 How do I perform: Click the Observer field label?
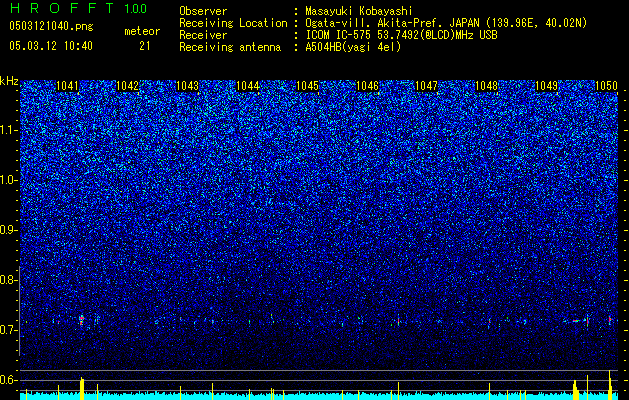(x=203, y=11)
